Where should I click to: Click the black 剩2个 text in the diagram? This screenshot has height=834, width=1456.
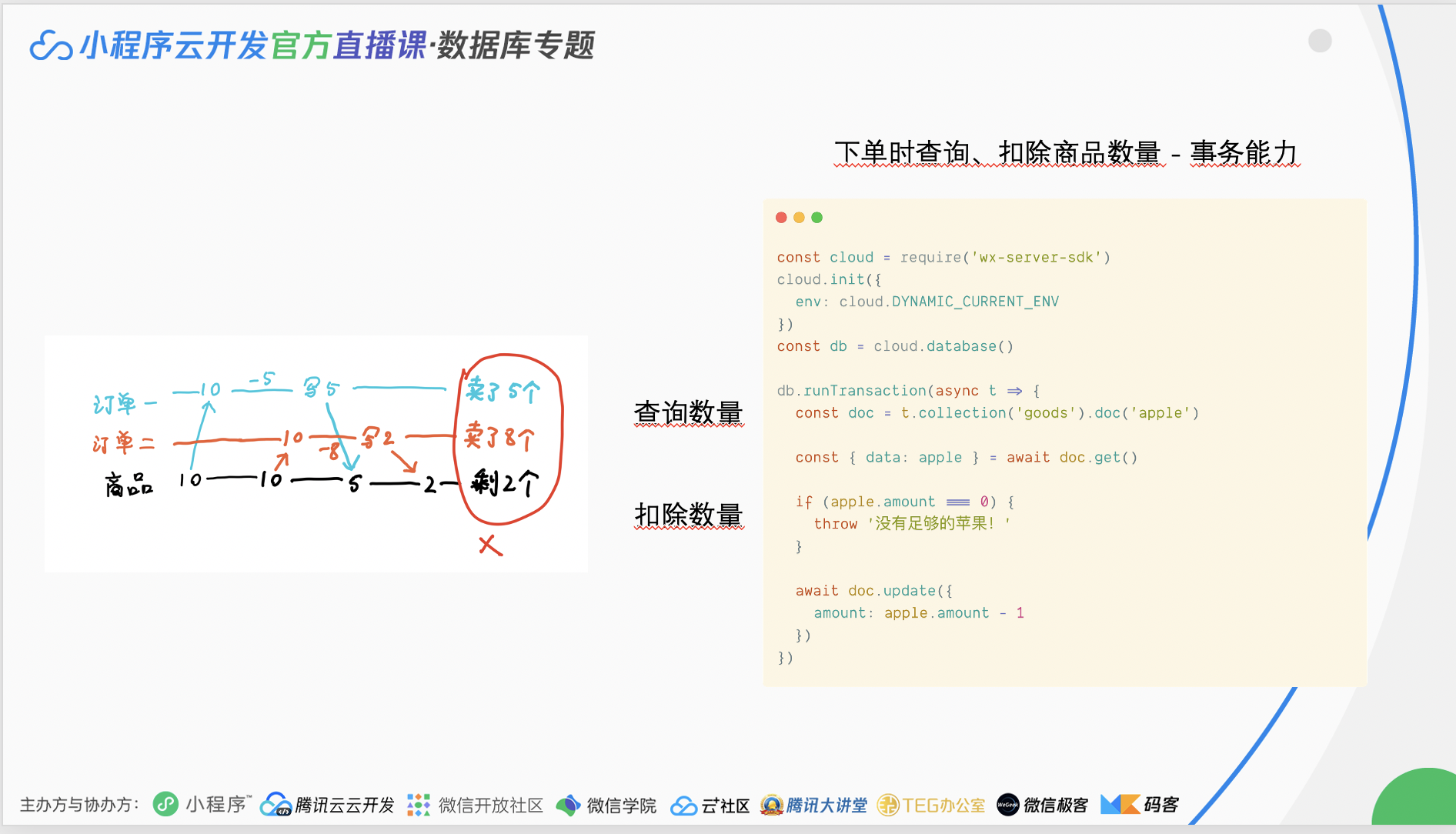[506, 482]
